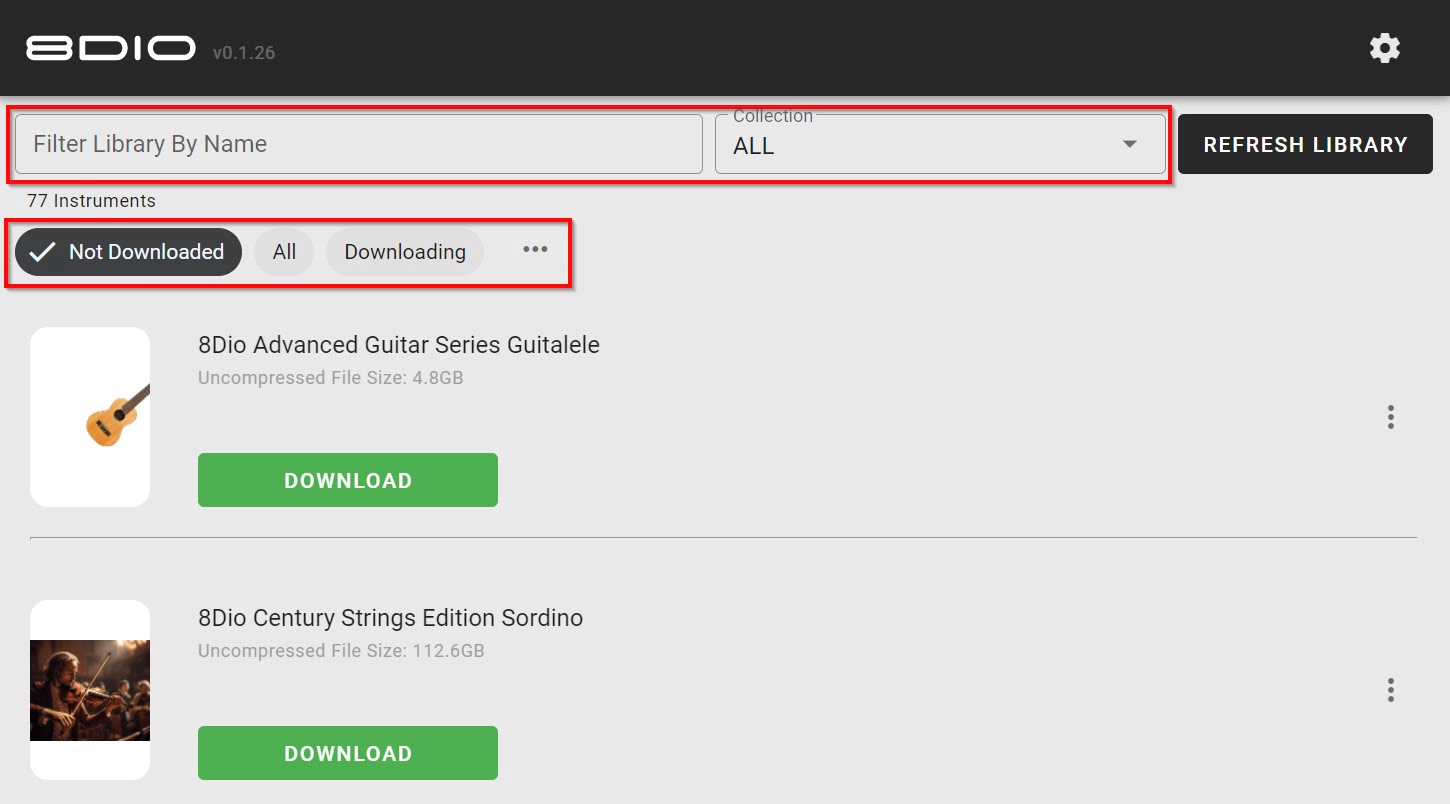The width and height of the screenshot is (1450, 804).
Task: Show more filter chips via ellipsis
Action: [x=535, y=250]
